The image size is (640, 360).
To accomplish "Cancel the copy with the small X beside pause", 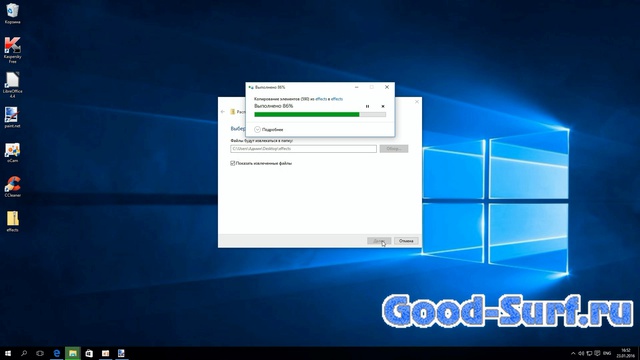I will [383, 106].
